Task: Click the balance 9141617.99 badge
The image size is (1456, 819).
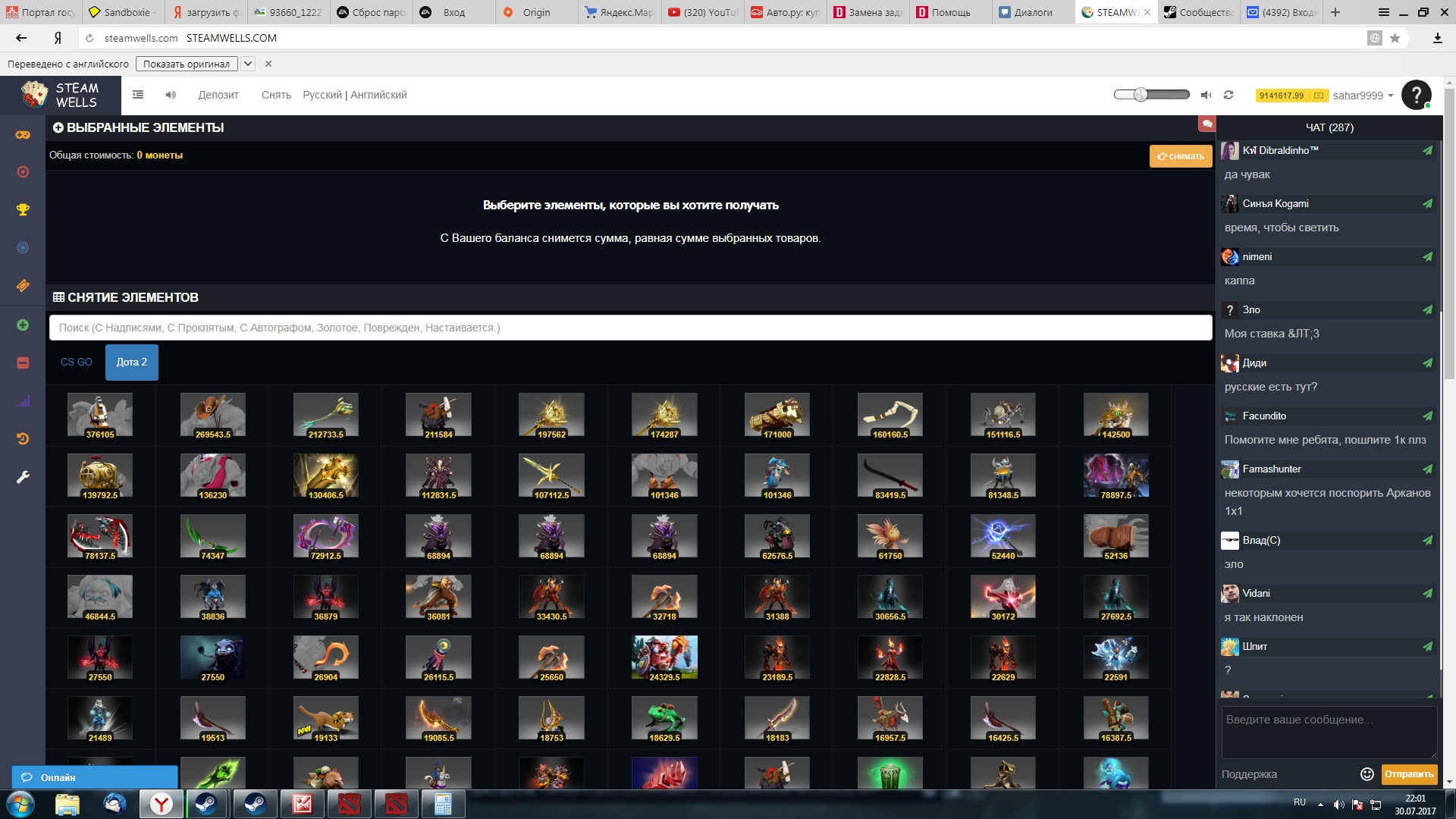Action: click(x=1291, y=96)
